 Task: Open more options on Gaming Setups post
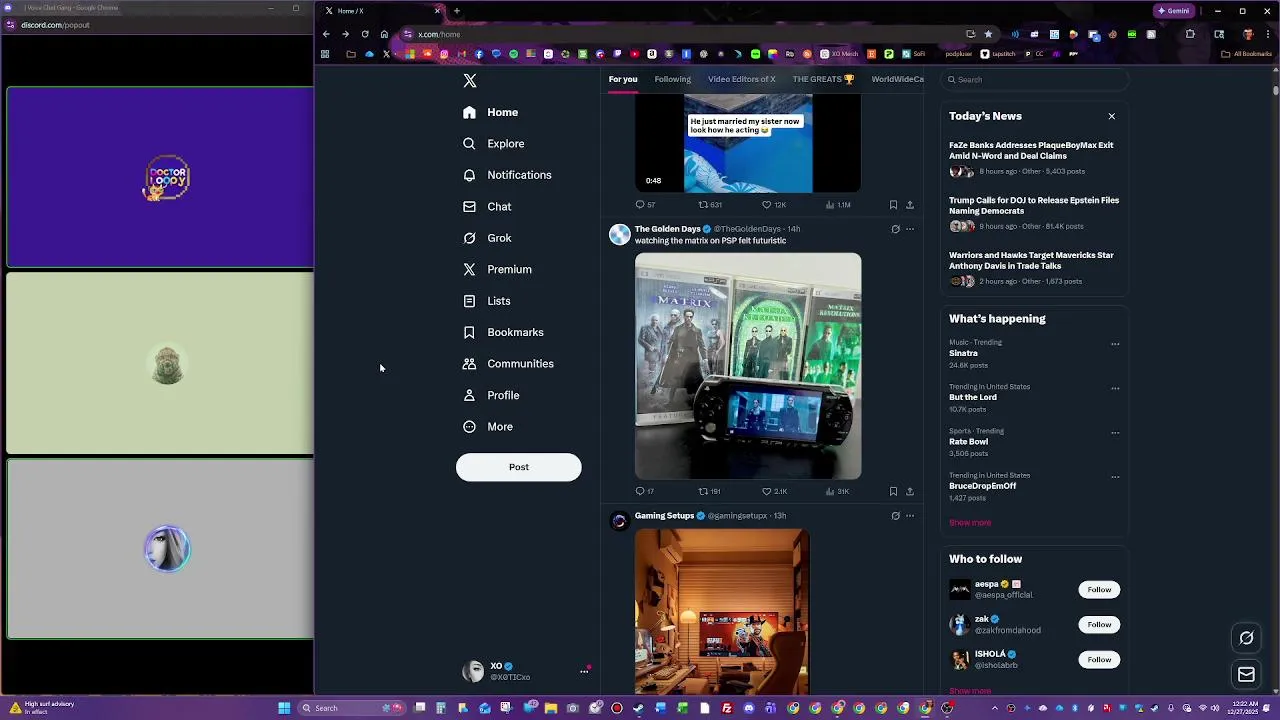point(909,516)
